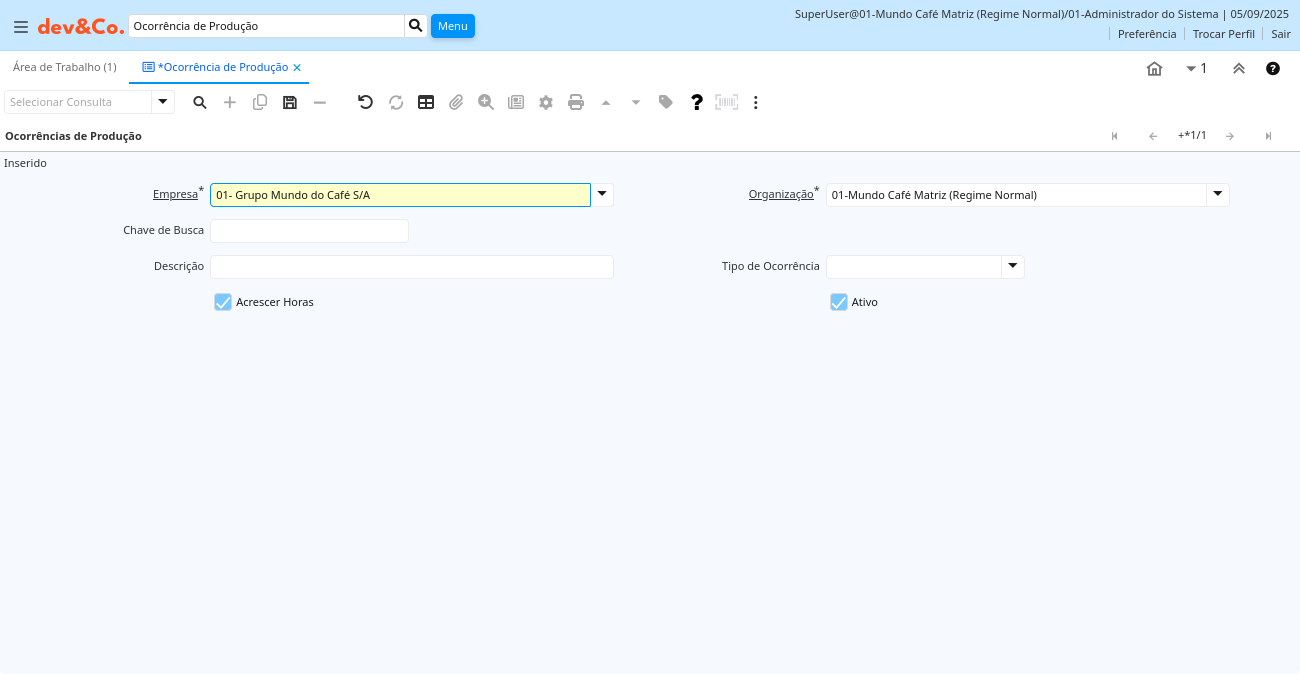Image resolution: width=1300 pixels, height=674 pixels.
Task: Open the Tipo de Ocorrência dropdown
Action: 1013,266
